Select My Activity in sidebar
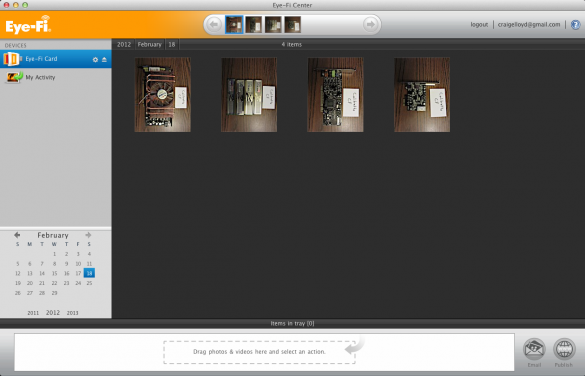585x376 pixels. [40, 77]
